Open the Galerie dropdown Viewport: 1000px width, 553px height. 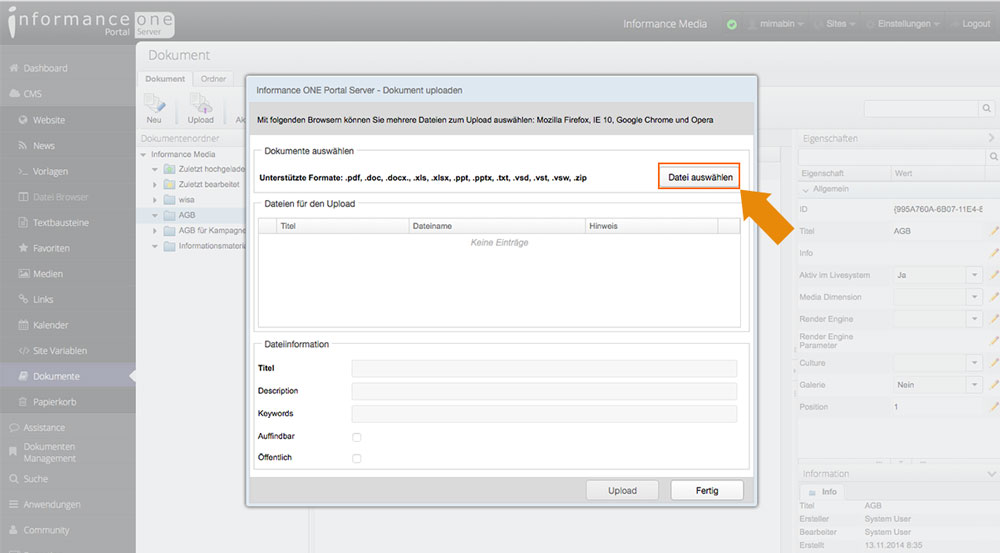coord(974,385)
